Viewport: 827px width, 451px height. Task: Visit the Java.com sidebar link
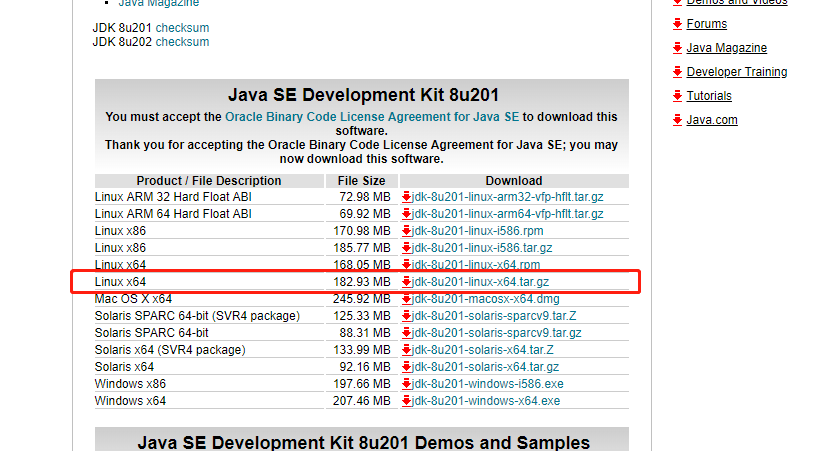point(712,120)
